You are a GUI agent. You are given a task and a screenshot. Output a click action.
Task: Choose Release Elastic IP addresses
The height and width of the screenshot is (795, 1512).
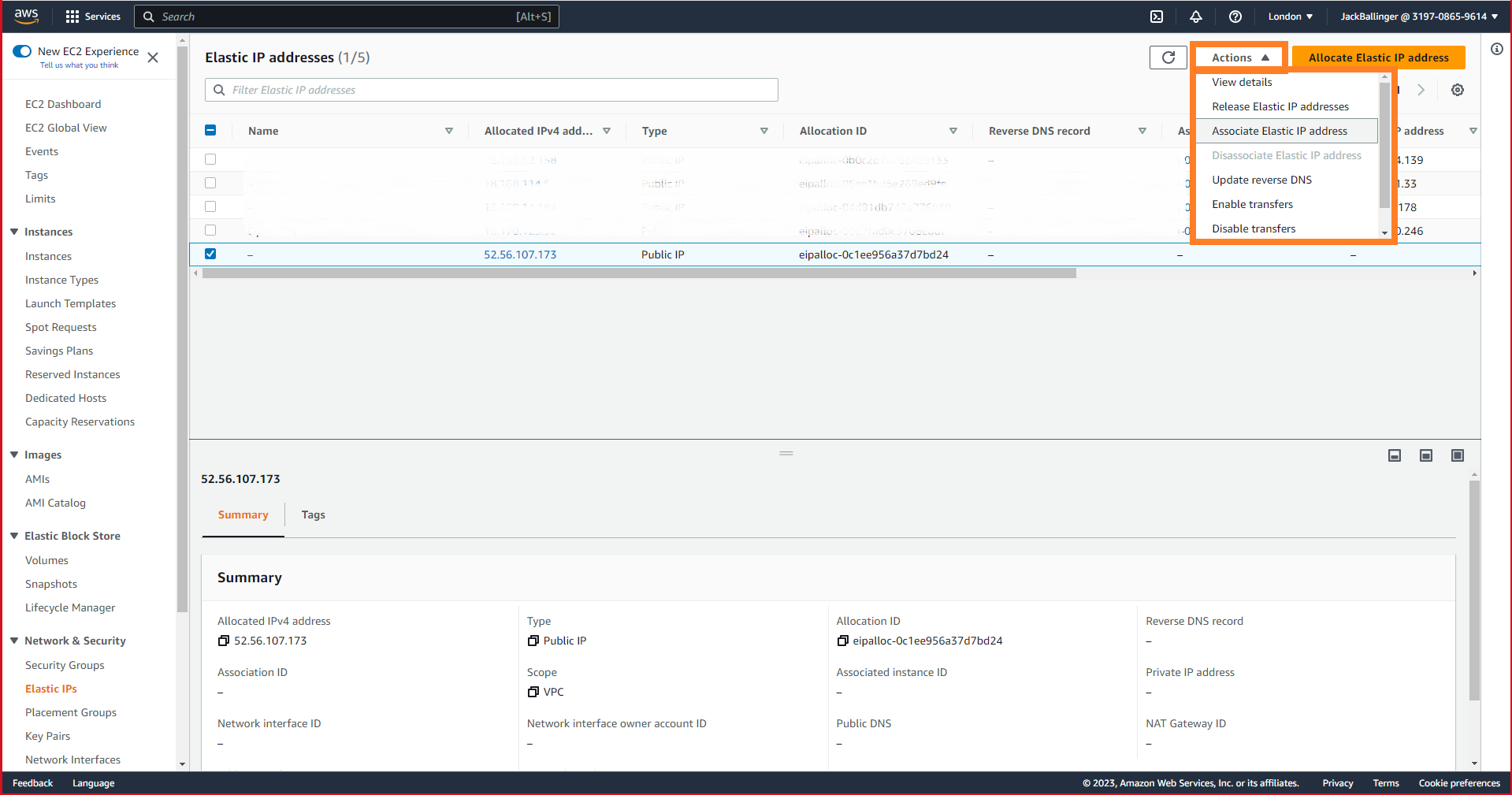tap(1280, 106)
